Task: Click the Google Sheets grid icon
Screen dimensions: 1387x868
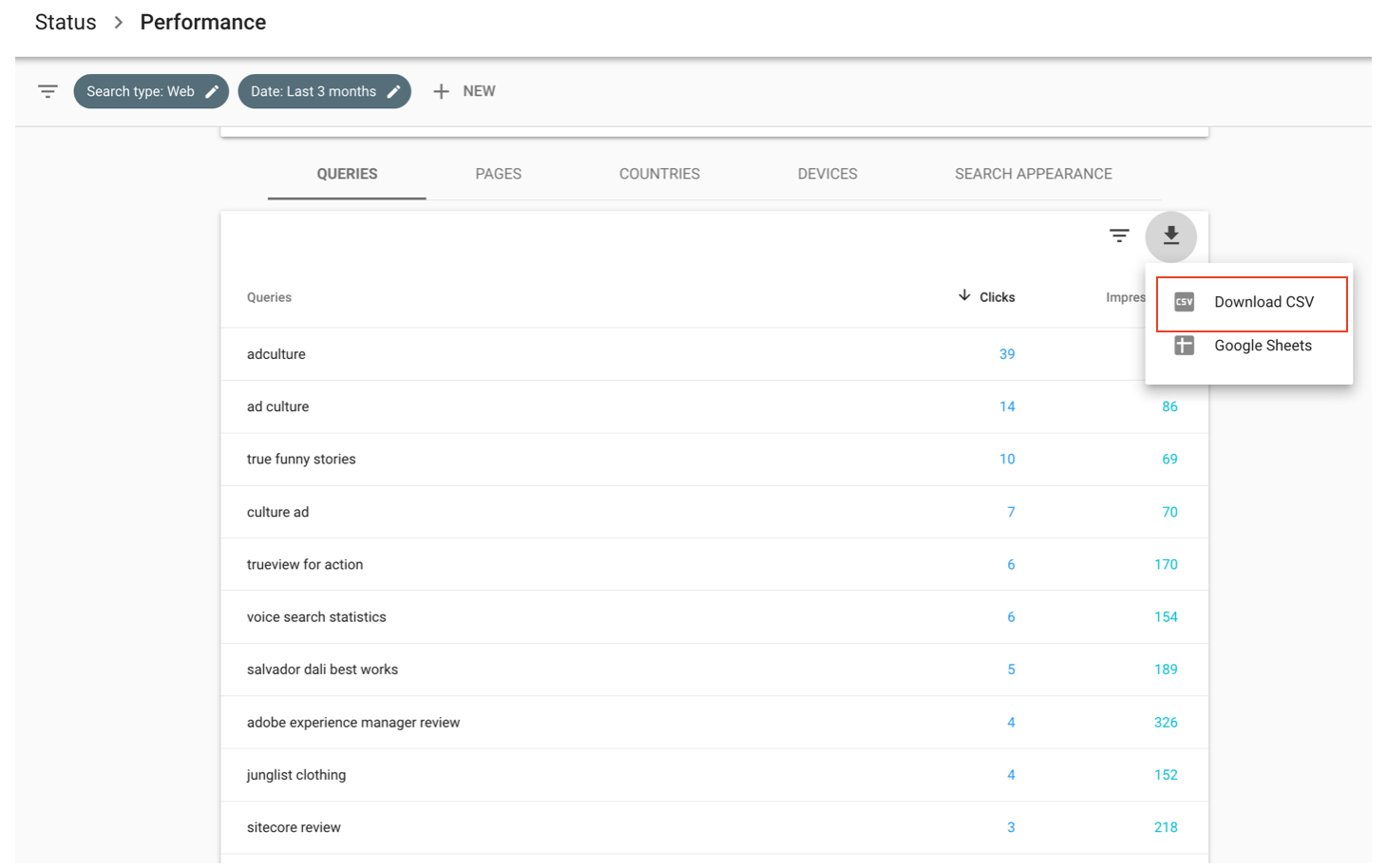Action: (1184, 346)
